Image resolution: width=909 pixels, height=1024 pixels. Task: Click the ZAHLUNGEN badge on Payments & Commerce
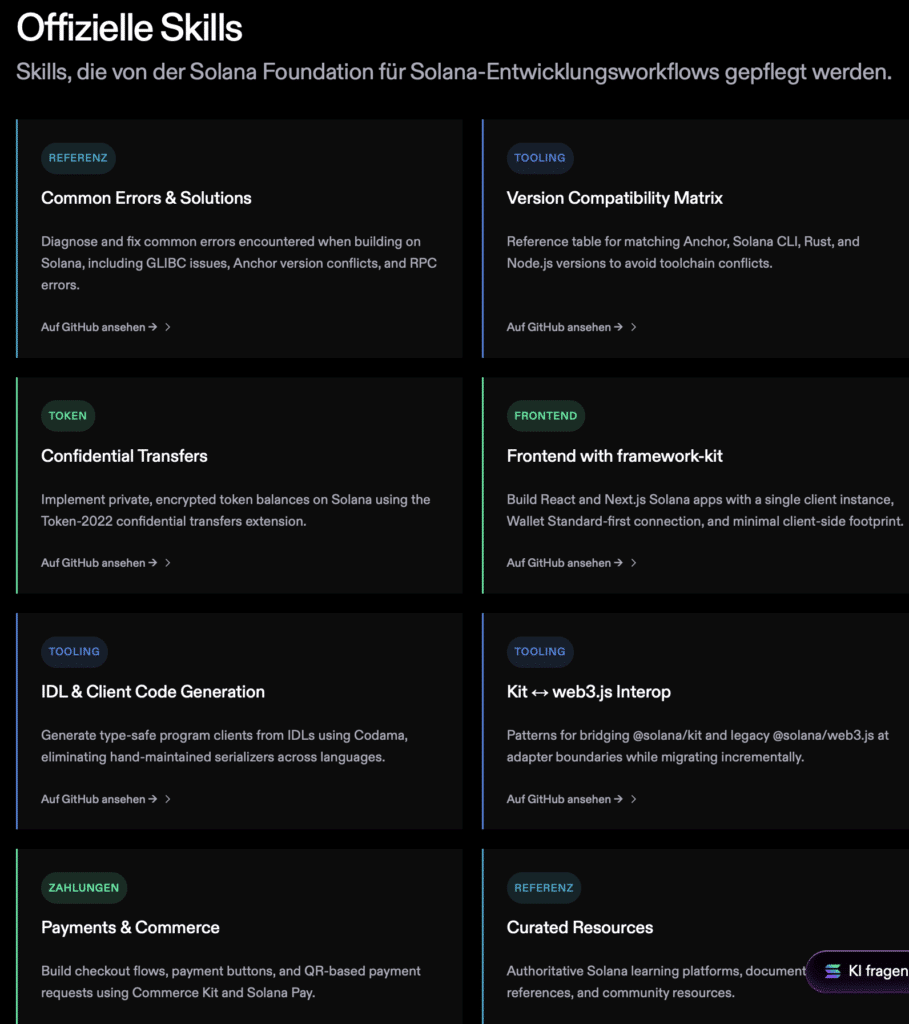(84, 887)
